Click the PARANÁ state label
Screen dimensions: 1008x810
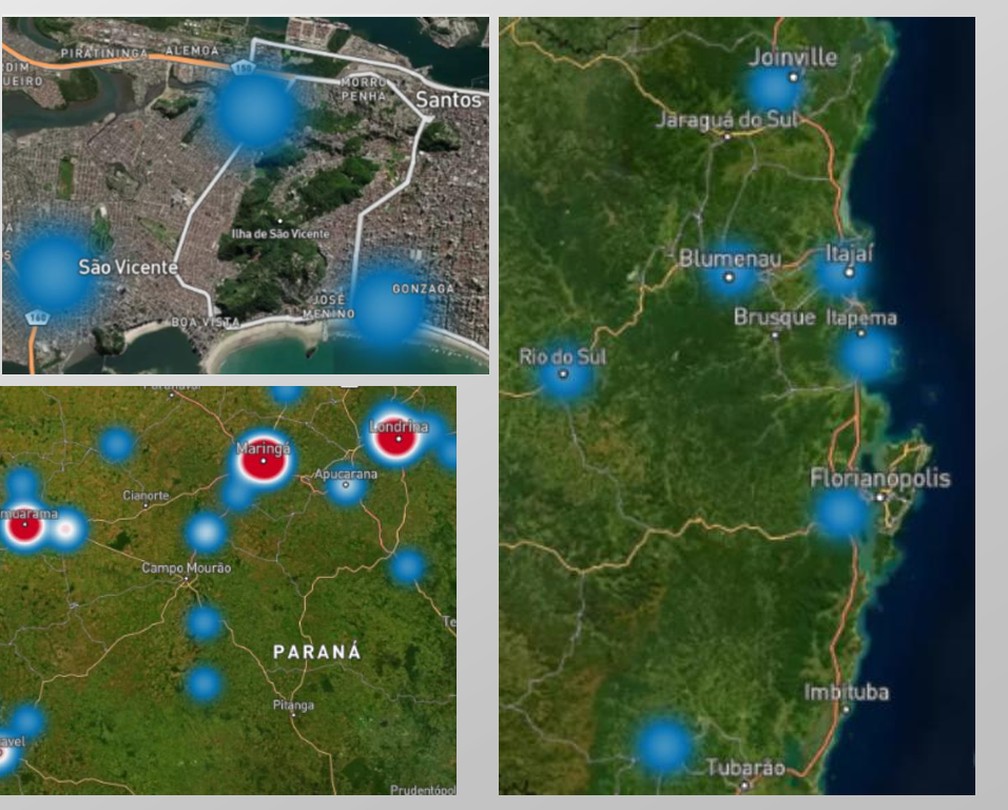(x=317, y=652)
